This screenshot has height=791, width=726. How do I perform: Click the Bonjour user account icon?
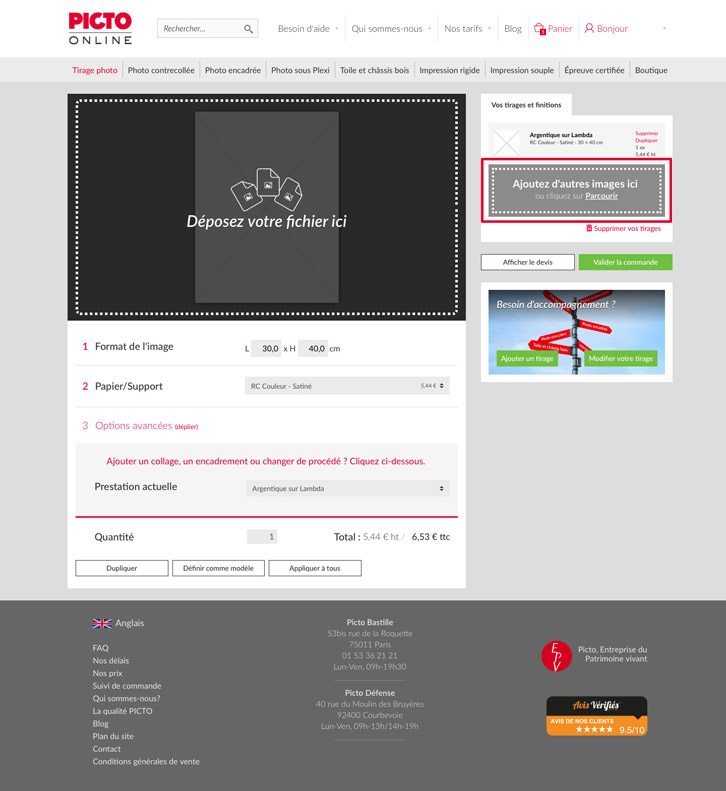tap(589, 29)
